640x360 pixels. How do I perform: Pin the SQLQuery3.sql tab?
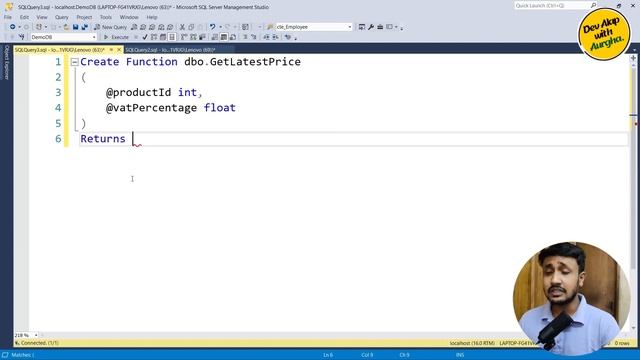pyautogui.click(x=111, y=50)
